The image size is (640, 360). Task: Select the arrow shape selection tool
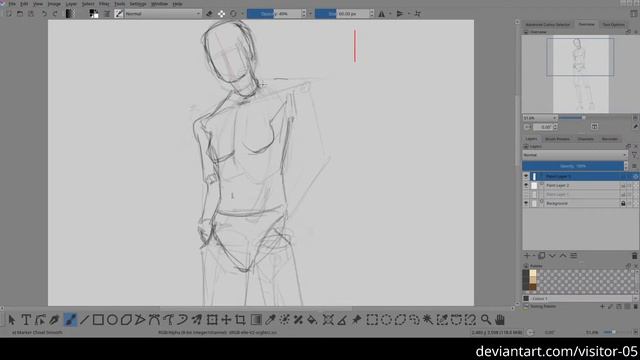pos(12,320)
